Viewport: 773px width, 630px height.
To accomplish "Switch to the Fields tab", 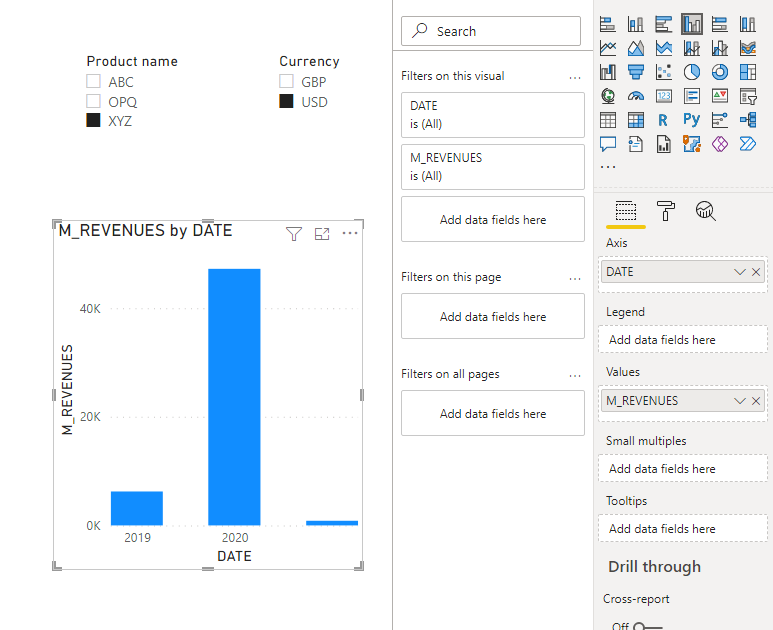I will tap(626, 211).
